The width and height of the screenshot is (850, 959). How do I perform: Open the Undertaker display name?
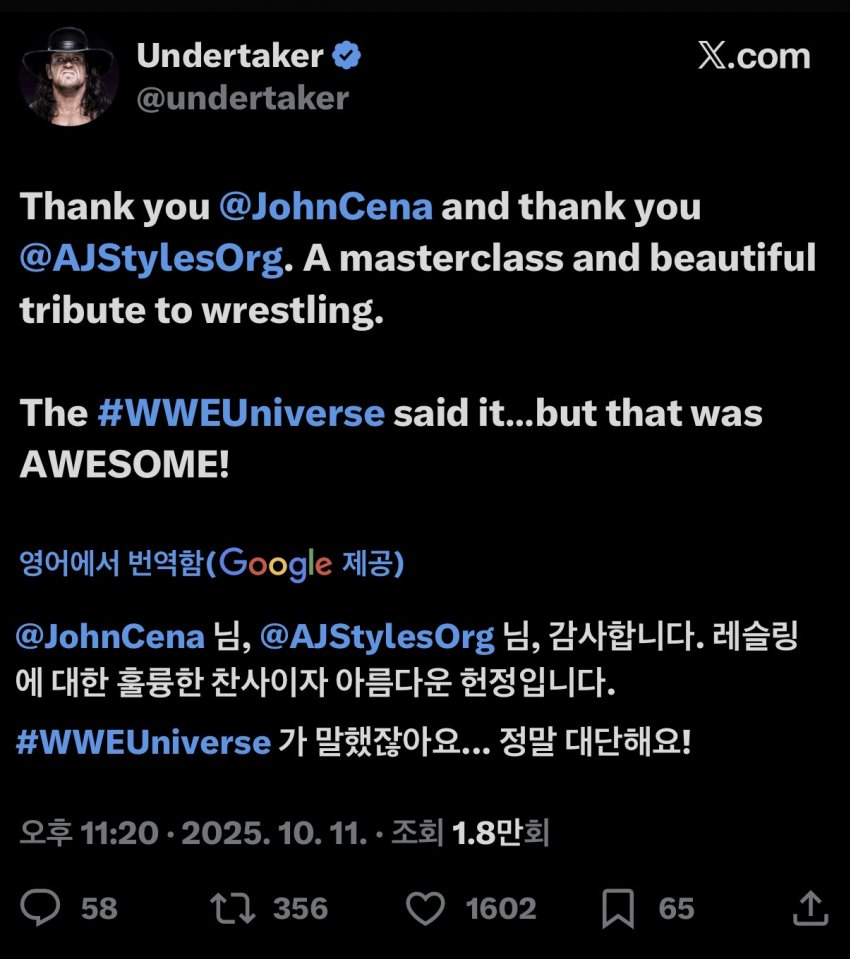232,57
